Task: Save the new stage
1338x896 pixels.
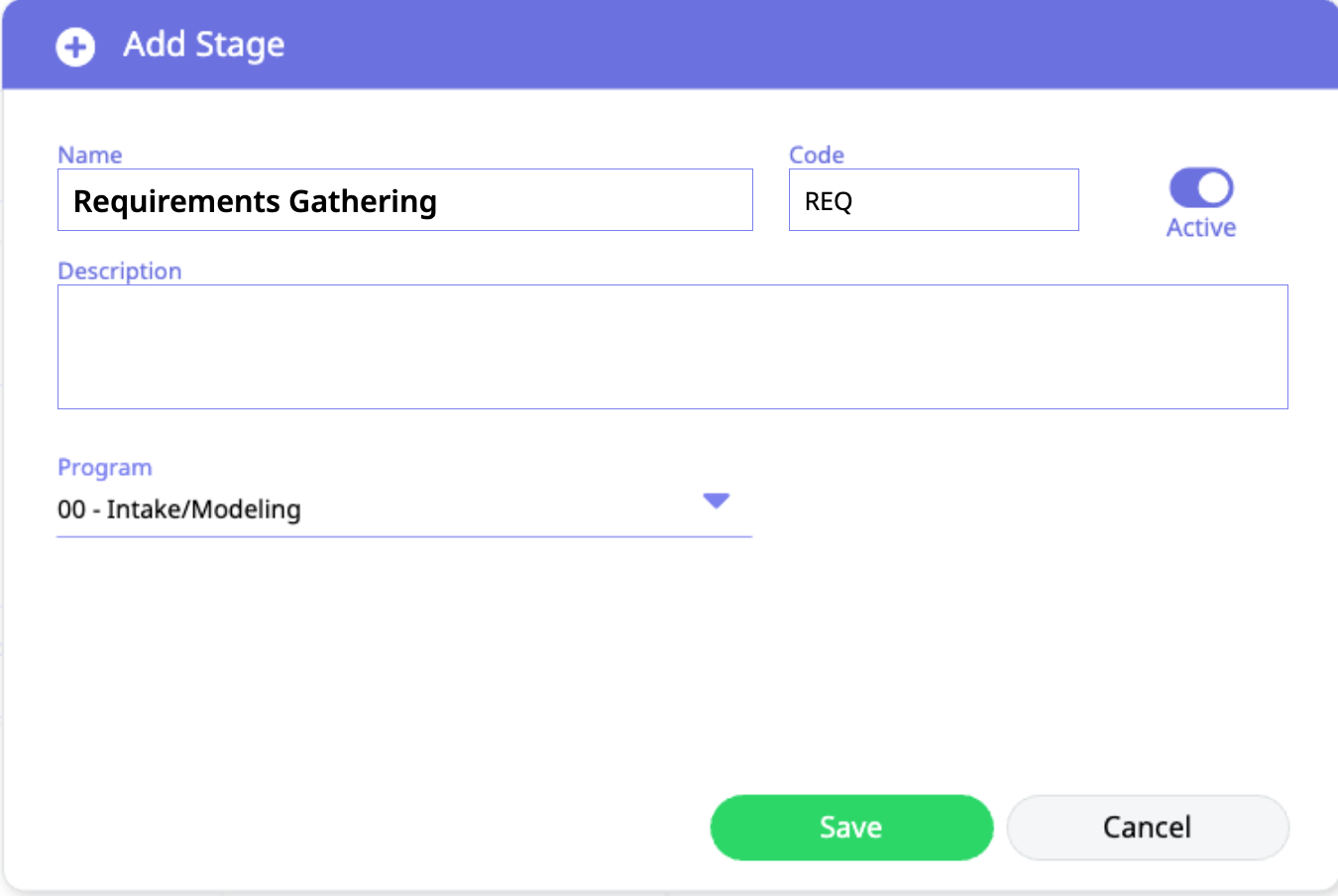Action: click(x=850, y=827)
